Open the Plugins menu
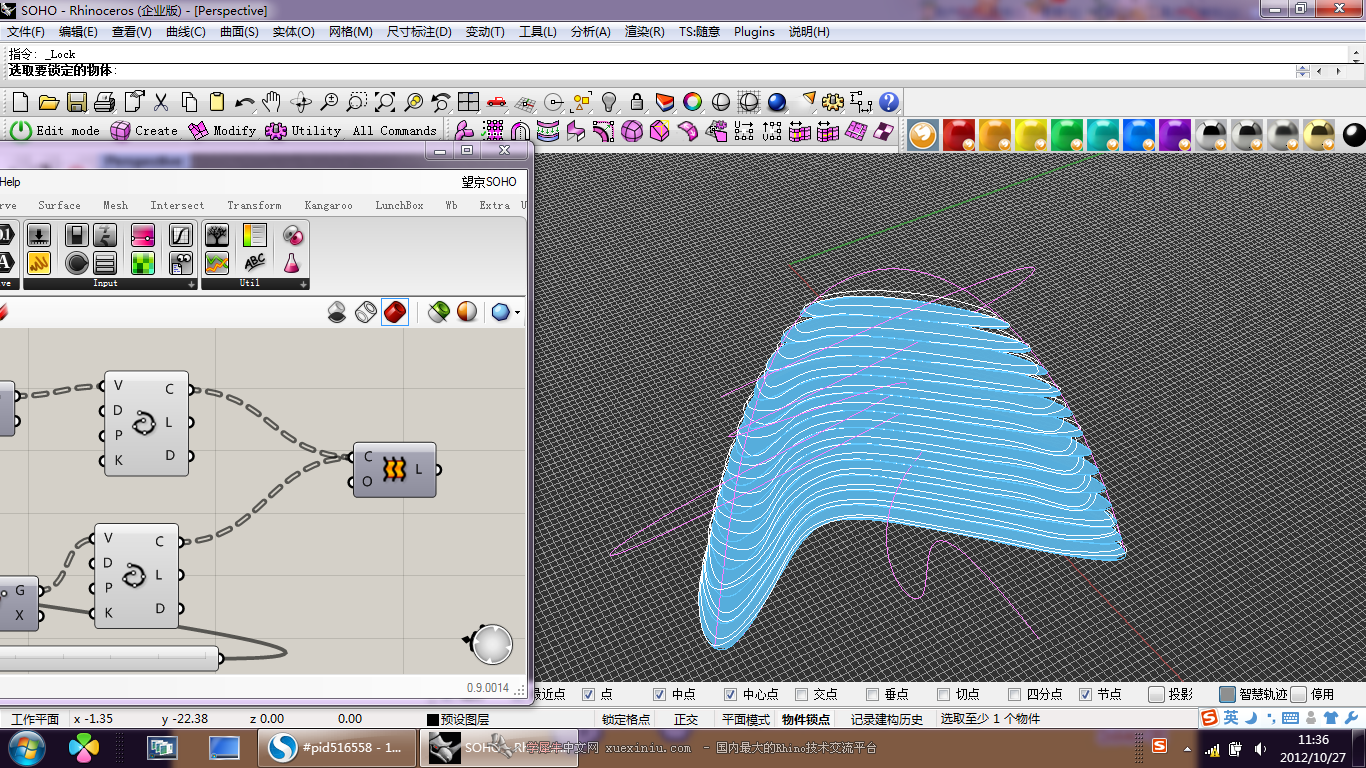The image size is (1366, 768). coord(754,31)
